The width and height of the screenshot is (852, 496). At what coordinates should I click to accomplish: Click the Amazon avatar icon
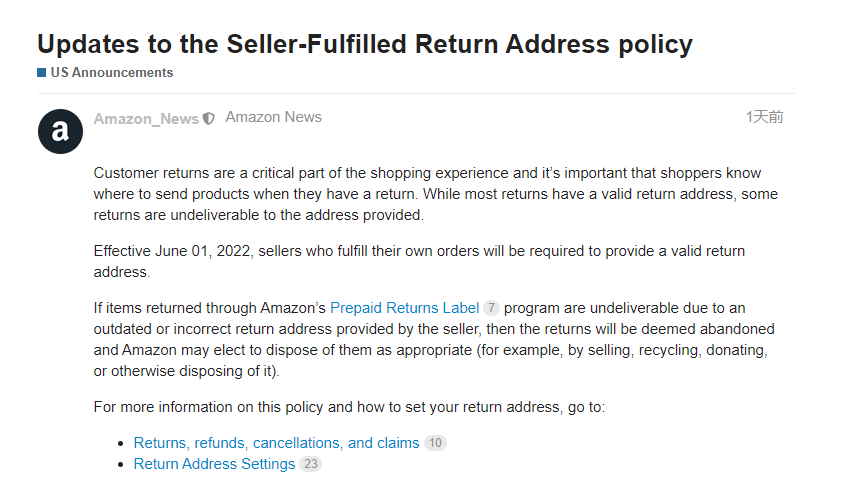click(x=59, y=131)
